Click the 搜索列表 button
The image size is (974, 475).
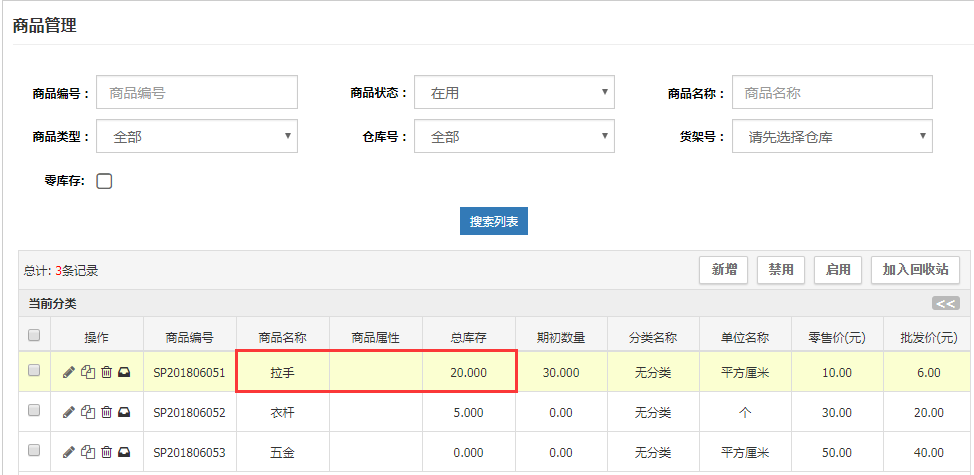tap(494, 221)
